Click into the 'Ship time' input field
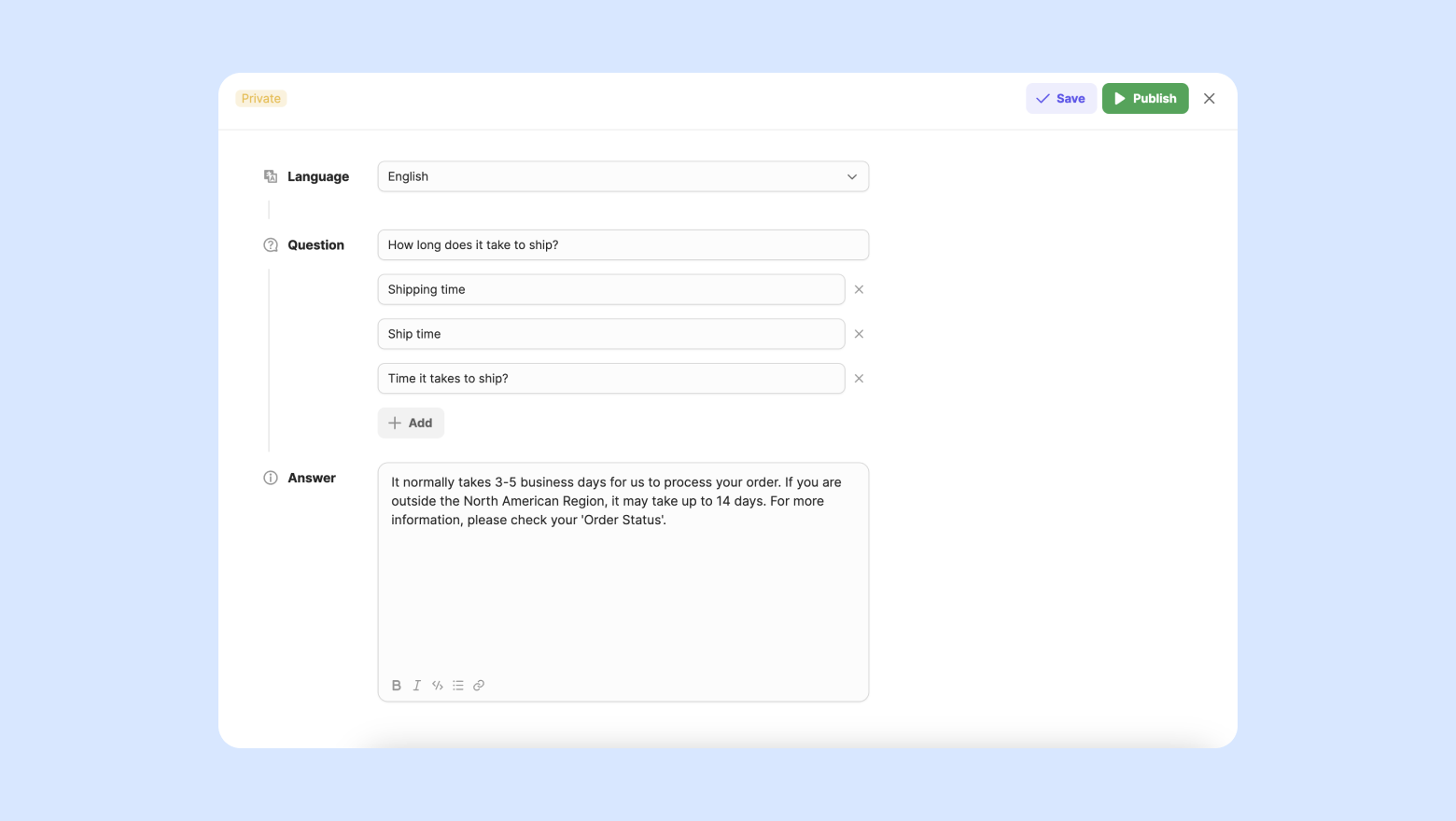The height and width of the screenshot is (821, 1456). coord(610,334)
